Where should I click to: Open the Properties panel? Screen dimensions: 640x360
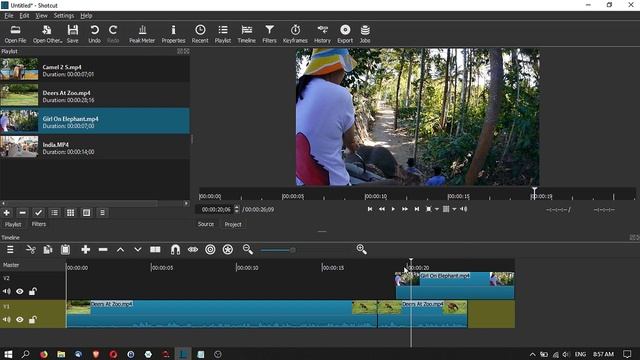[173, 34]
